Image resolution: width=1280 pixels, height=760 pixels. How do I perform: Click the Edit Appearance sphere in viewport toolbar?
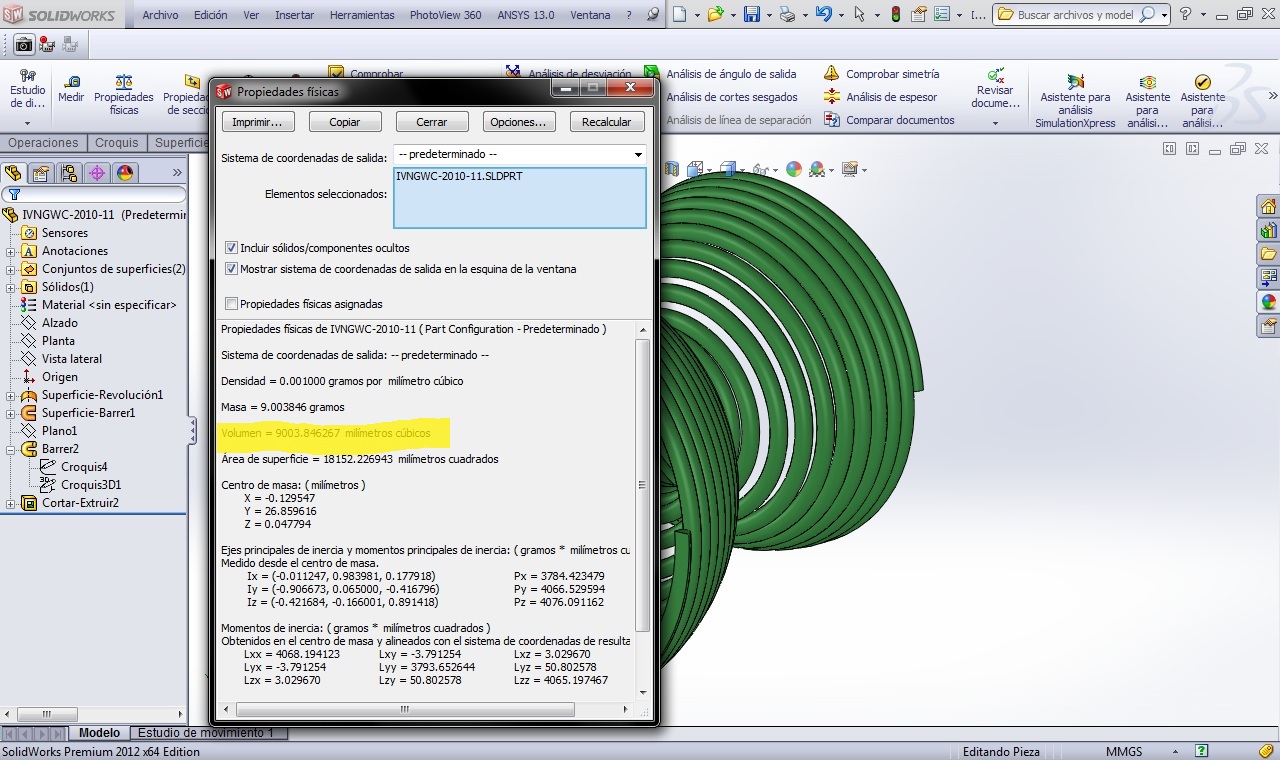(794, 169)
